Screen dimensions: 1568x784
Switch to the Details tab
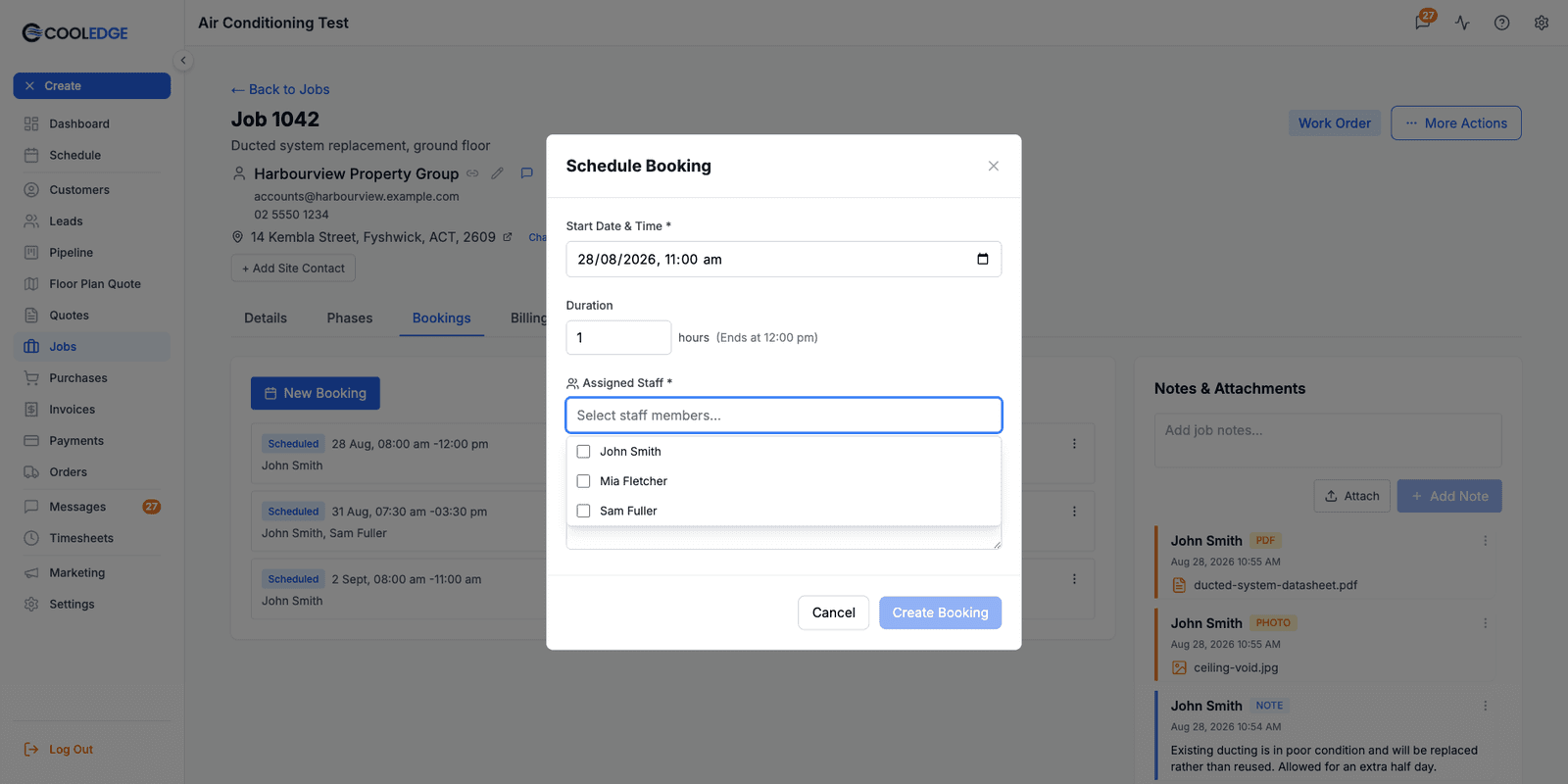coord(266,318)
